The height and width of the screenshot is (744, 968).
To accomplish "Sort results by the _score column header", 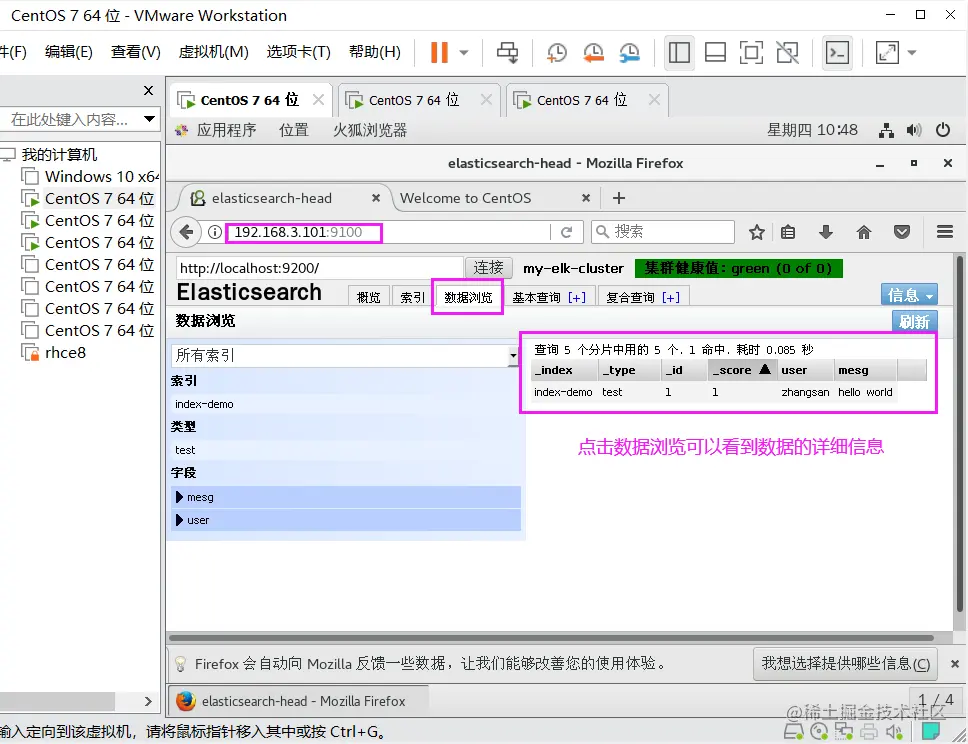I will tap(741, 370).
